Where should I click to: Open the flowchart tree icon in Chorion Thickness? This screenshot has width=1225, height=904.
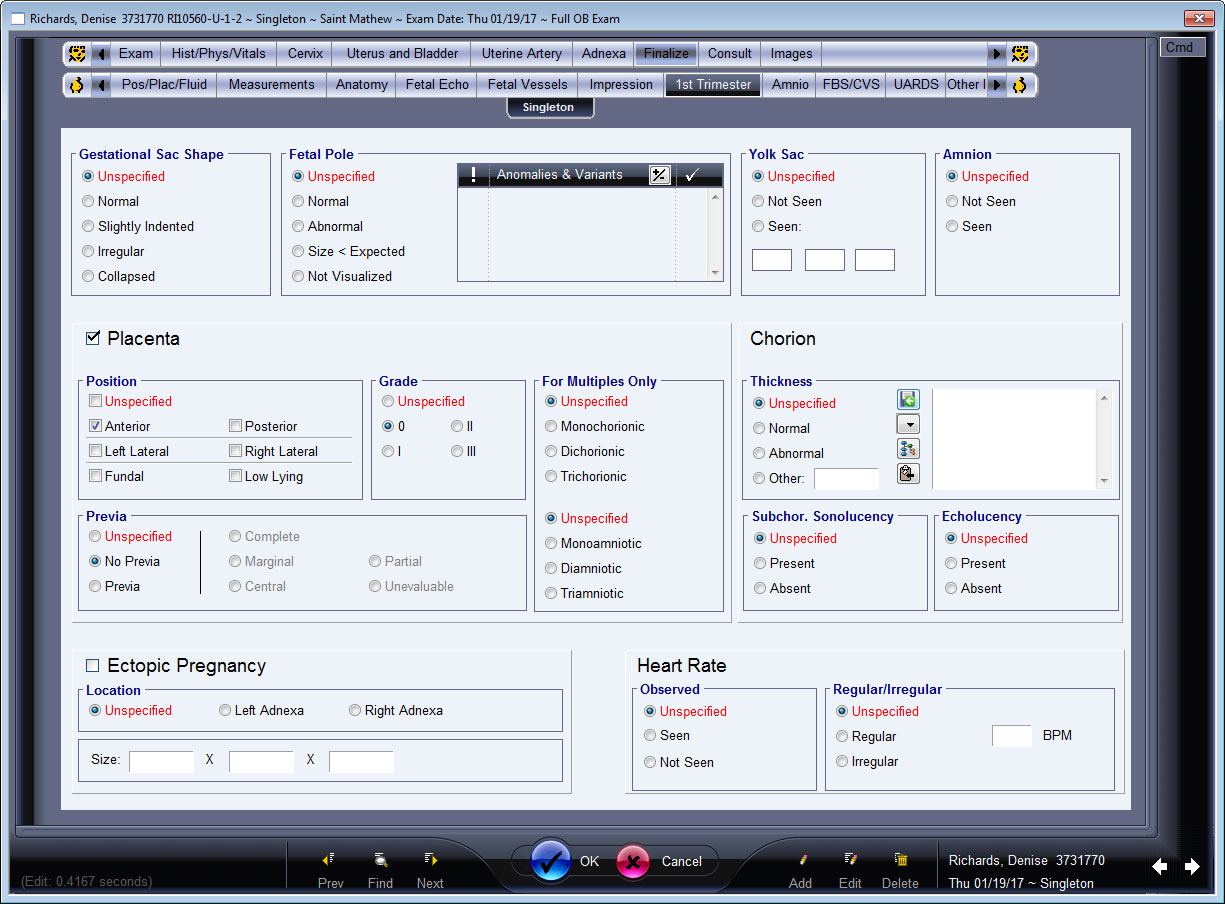click(908, 449)
